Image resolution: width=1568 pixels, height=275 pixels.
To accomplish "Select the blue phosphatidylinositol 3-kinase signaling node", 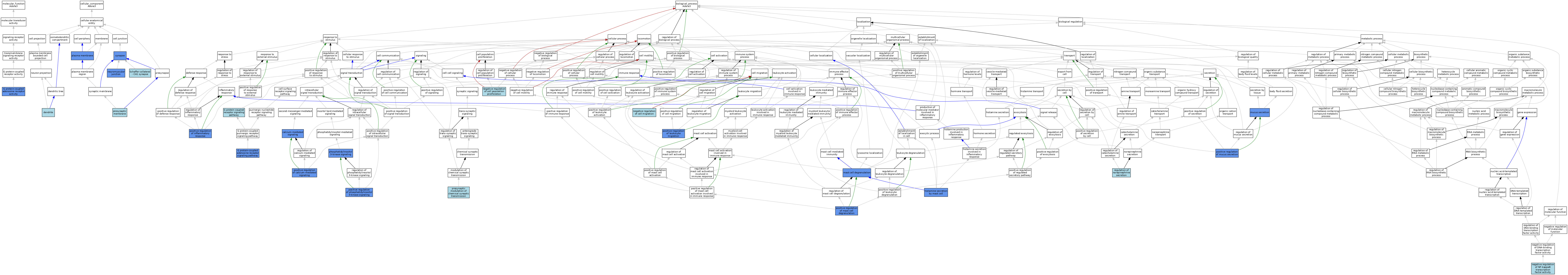I will pyautogui.click(x=341, y=153).
